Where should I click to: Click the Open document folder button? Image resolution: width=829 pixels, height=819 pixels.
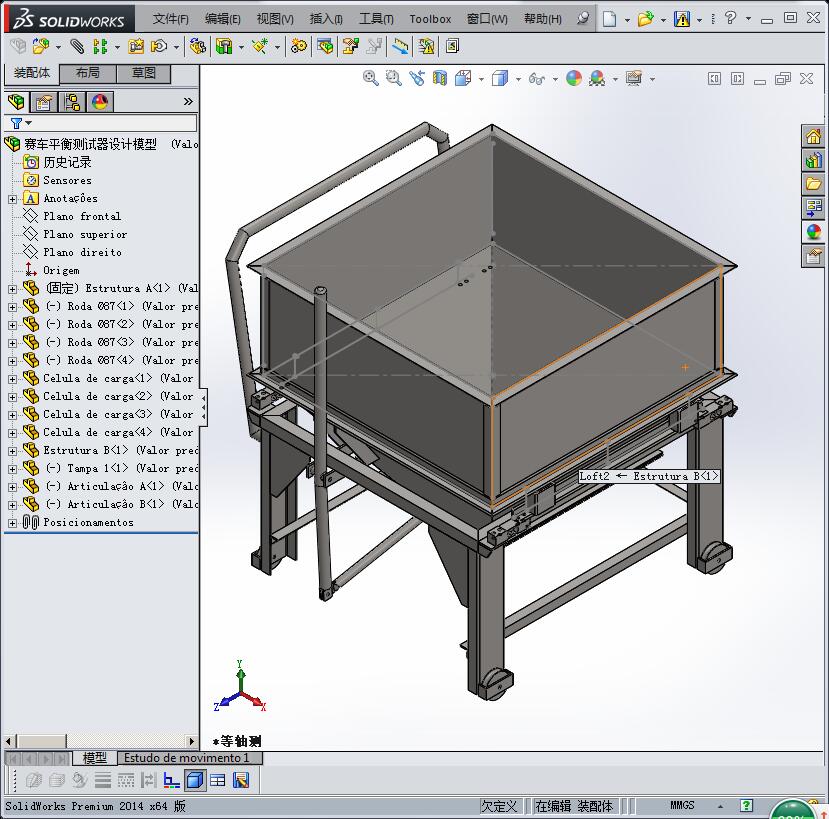(646, 19)
